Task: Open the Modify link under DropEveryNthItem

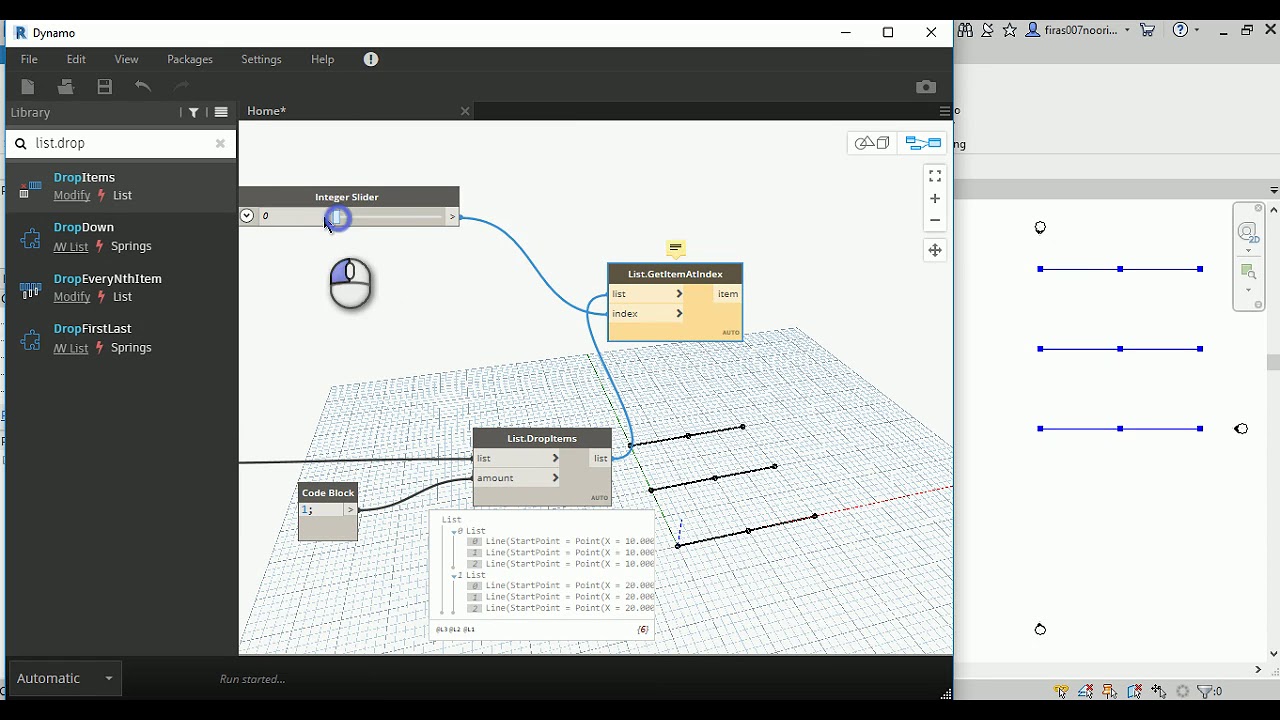Action: click(x=72, y=296)
